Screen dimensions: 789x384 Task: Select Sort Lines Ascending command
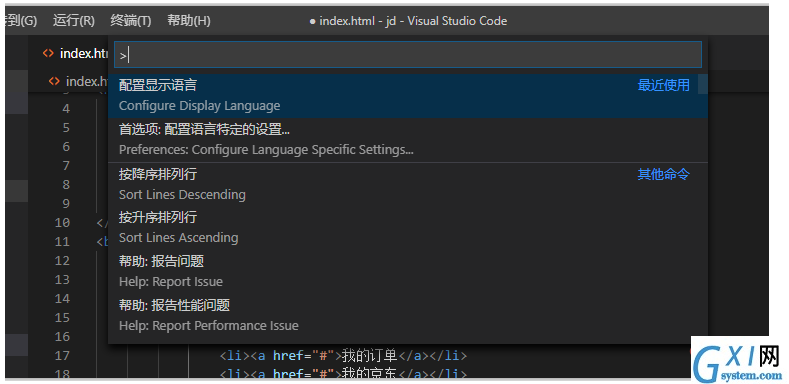(x=408, y=227)
